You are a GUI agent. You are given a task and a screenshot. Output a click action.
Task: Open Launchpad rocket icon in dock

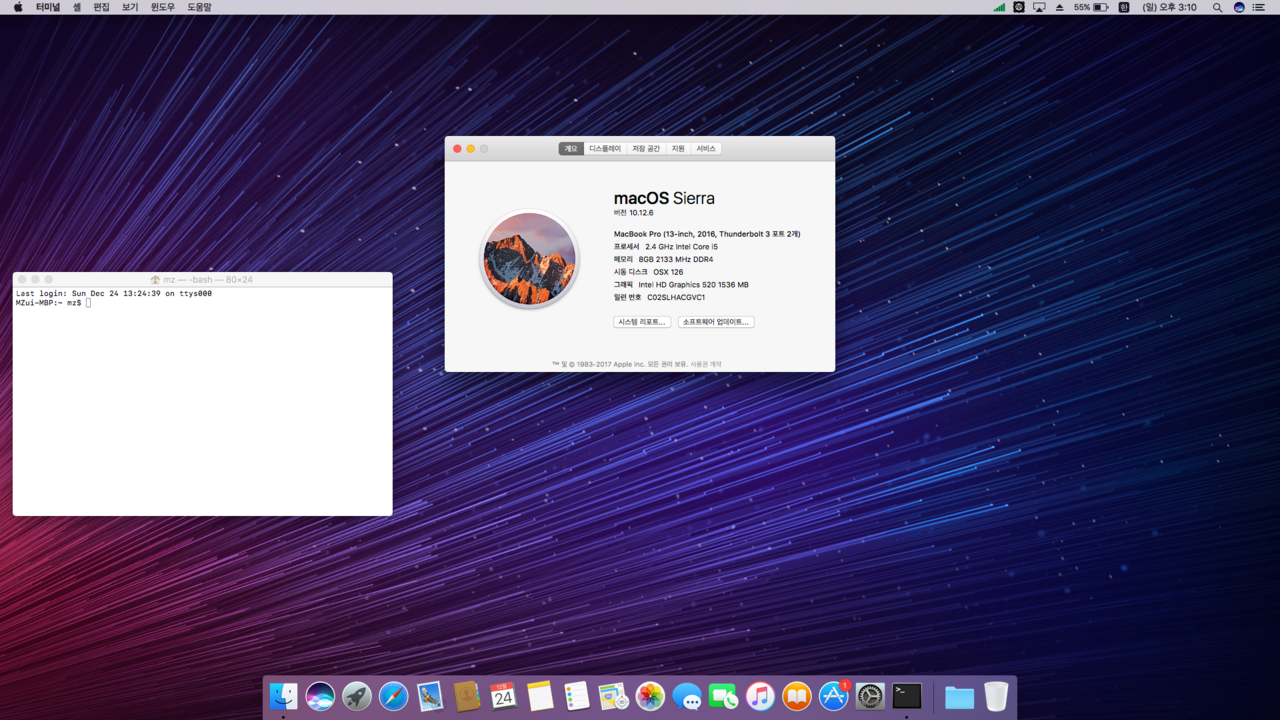pyautogui.click(x=357, y=696)
